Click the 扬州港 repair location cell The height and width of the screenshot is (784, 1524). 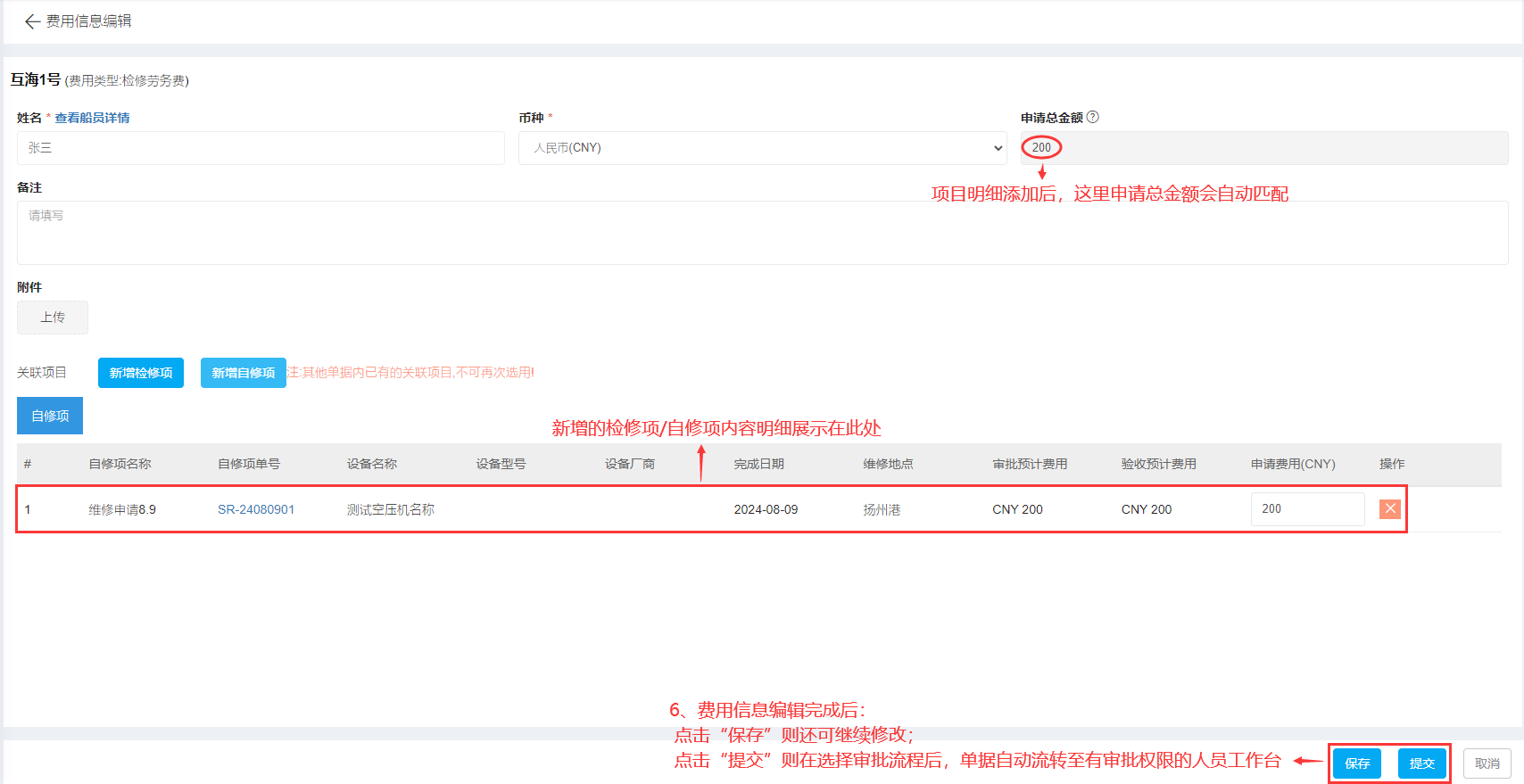[882, 509]
